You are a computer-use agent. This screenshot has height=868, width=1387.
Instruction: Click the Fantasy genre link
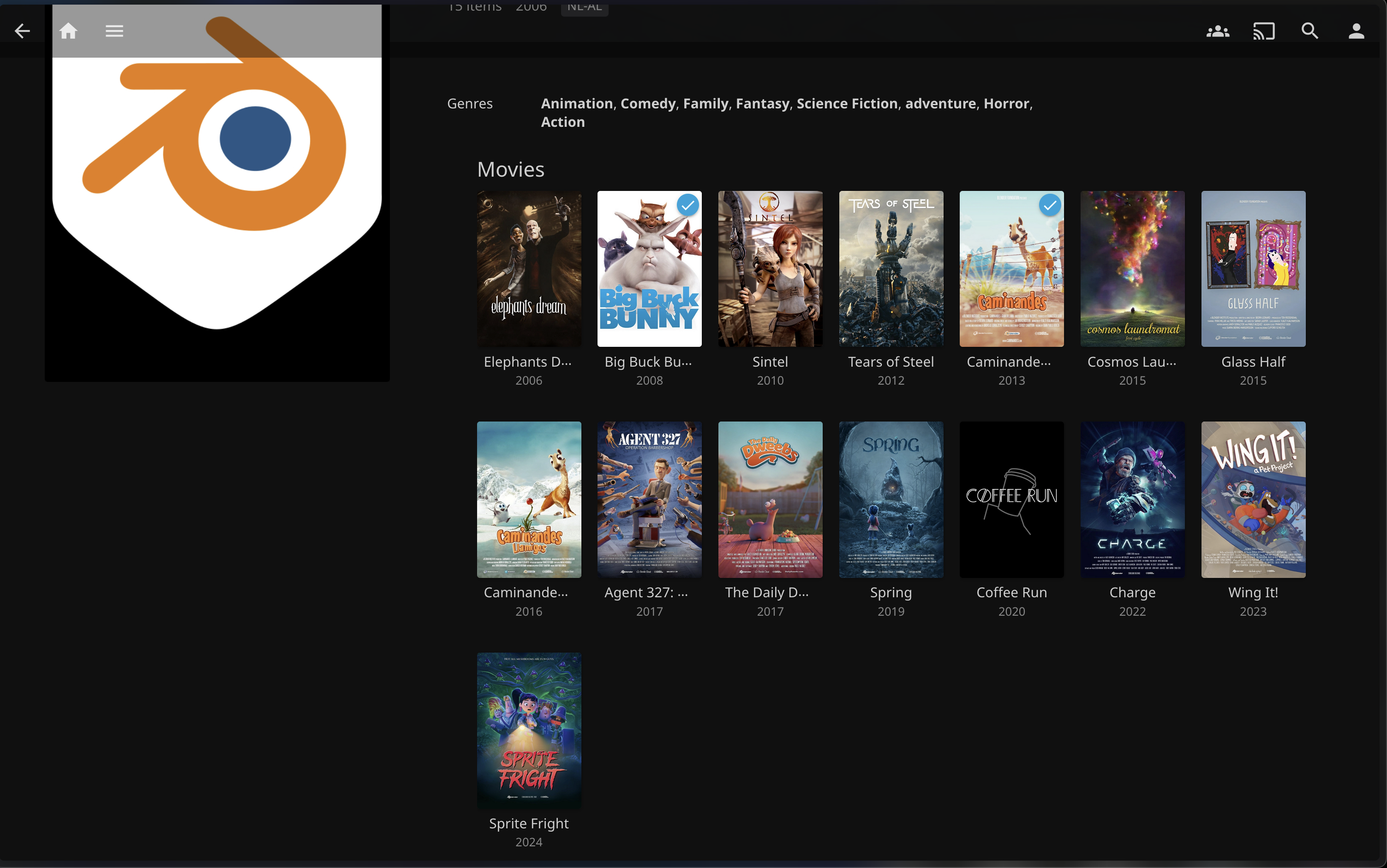pos(762,103)
